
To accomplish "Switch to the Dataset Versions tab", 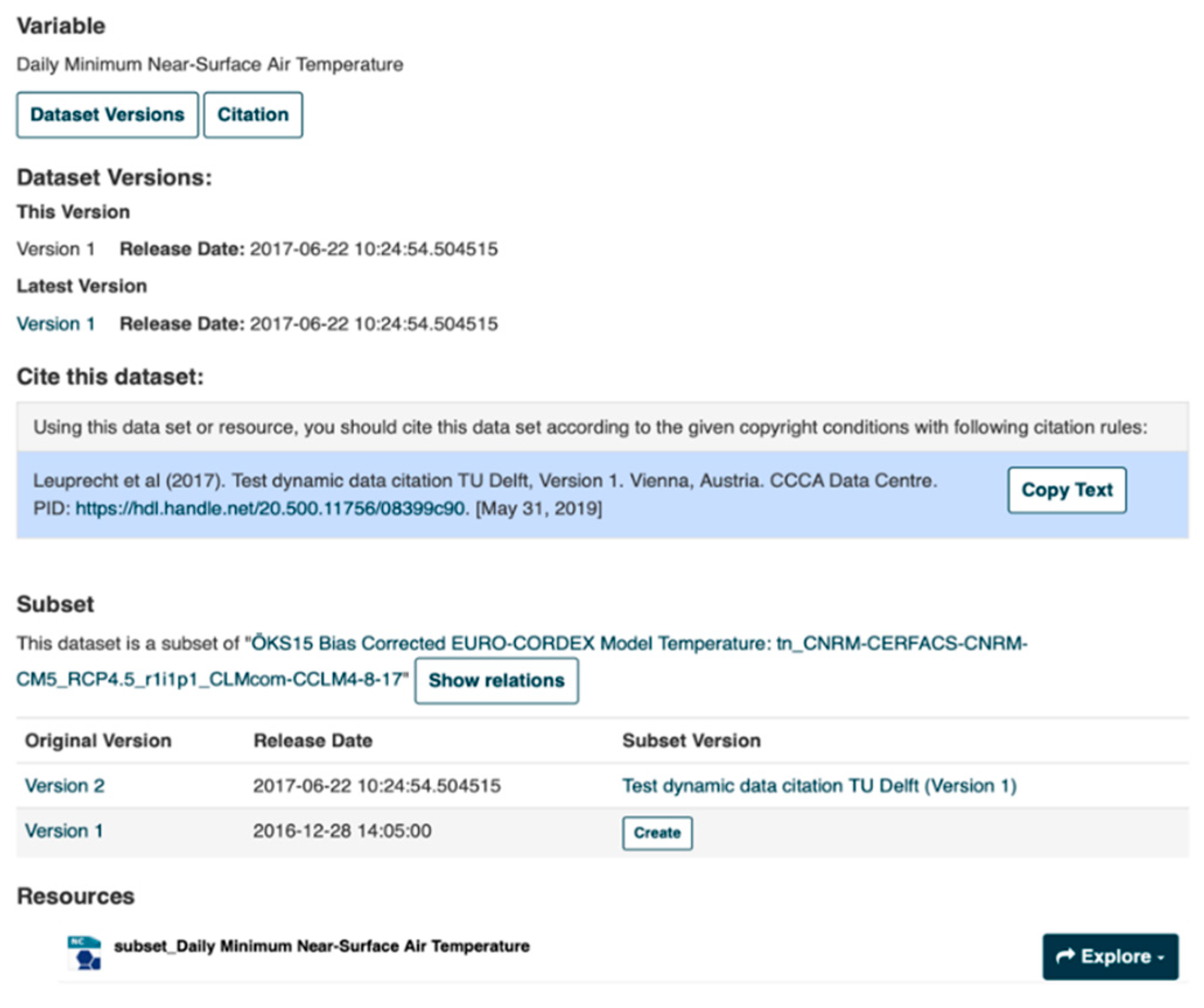I will [x=107, y=115].
